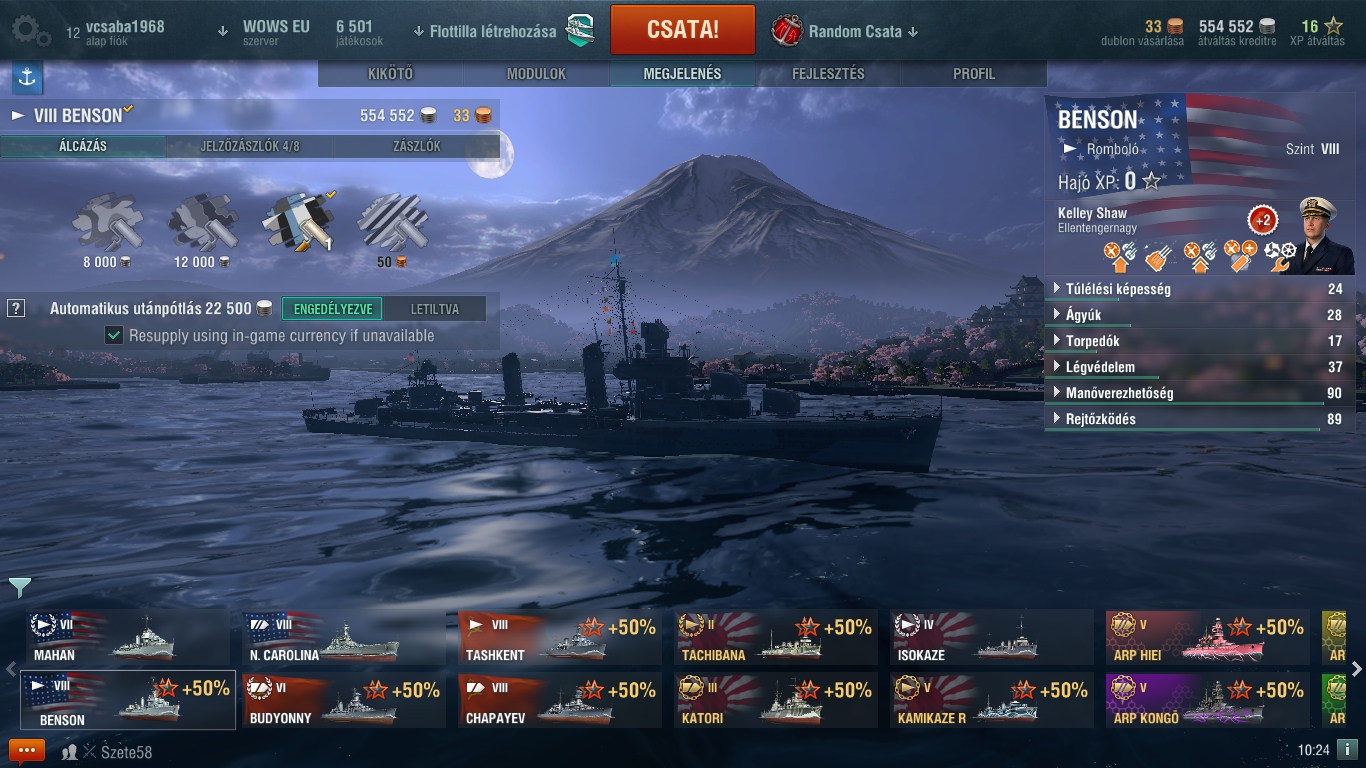Screen dimensions: 1366x768
Task: Open the ship filter funnel icon
Action: click(19, 587)
